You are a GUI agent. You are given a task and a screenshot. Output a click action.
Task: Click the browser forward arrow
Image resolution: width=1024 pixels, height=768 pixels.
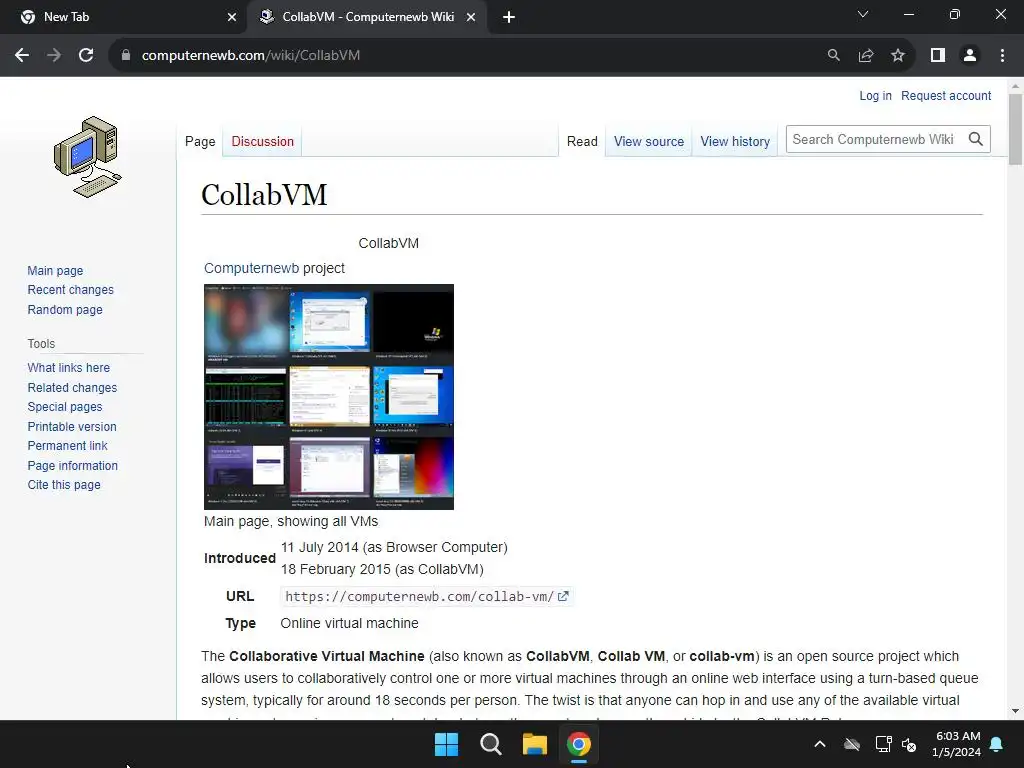tap(54, 56)
